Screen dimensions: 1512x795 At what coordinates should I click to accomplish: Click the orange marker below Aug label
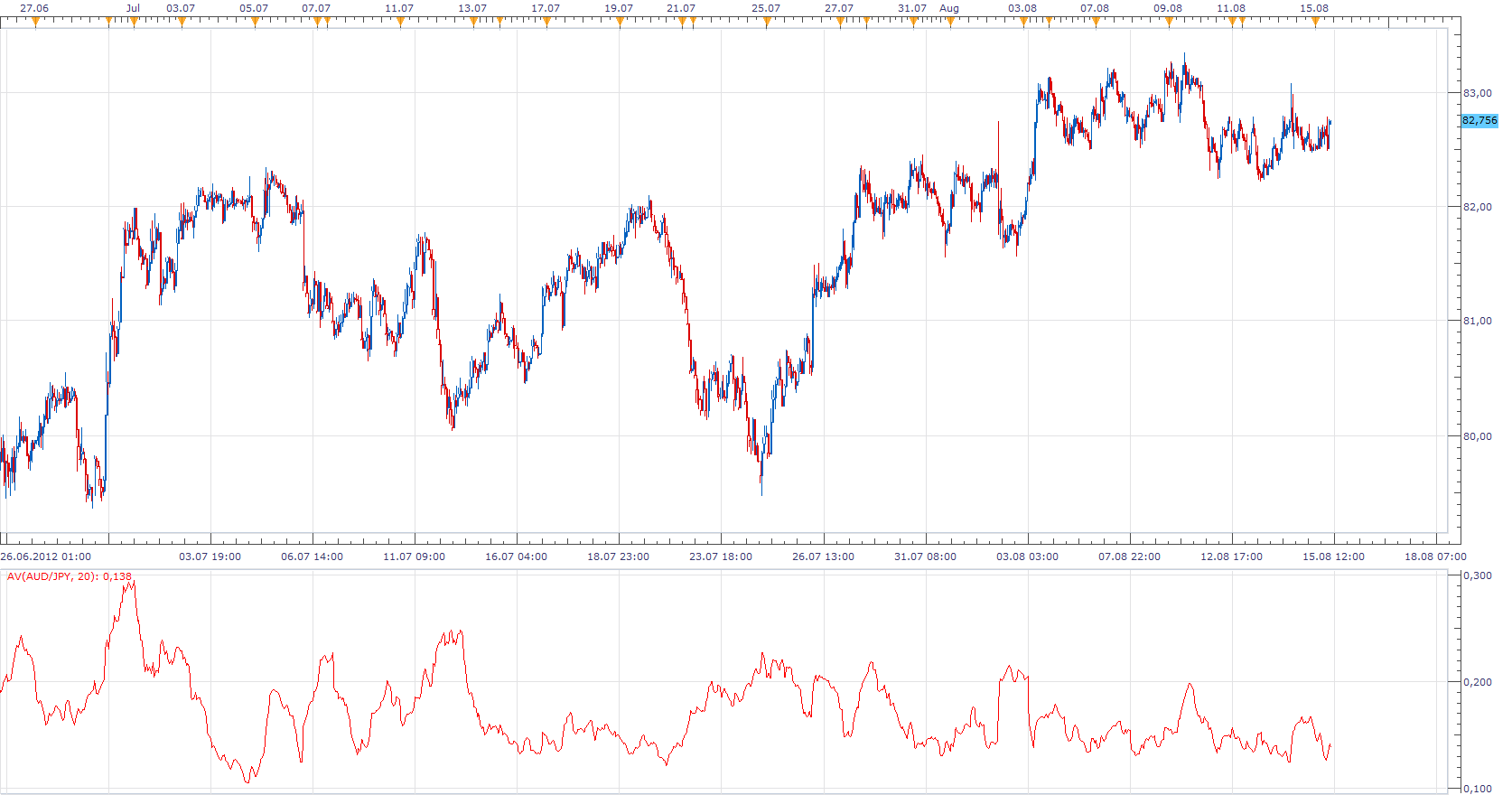950,22
